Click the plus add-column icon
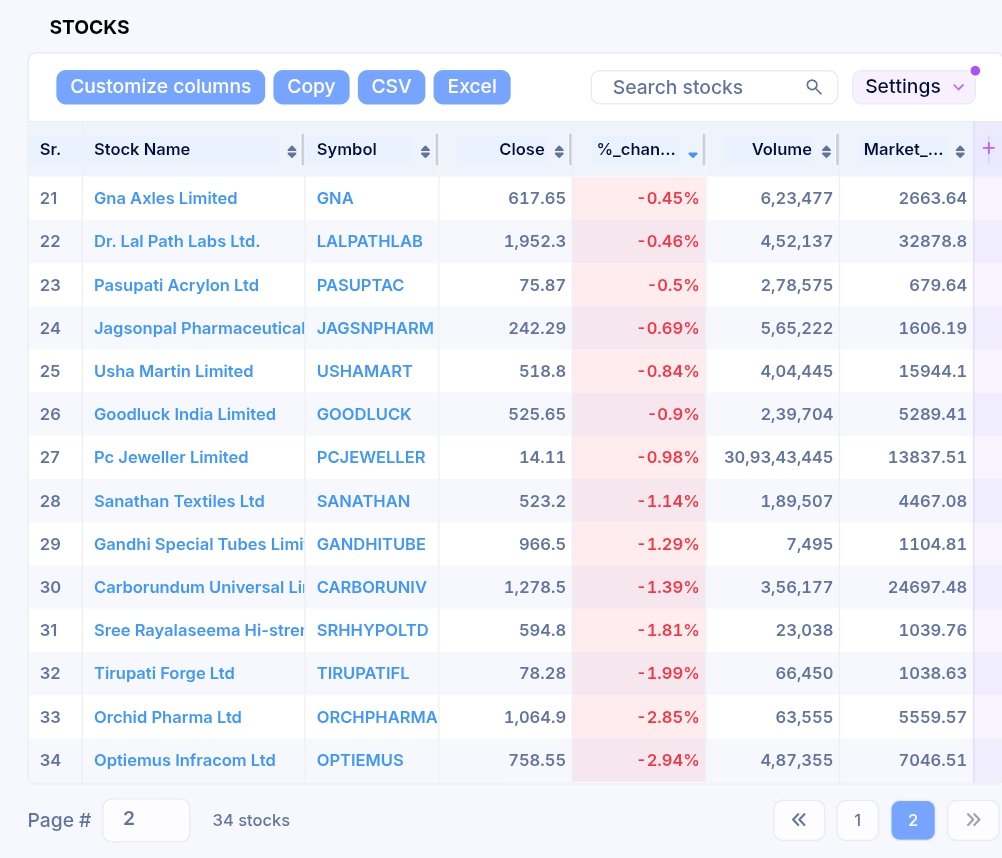1002x858 pixels. pyautogui.click(x=989, y=148)
